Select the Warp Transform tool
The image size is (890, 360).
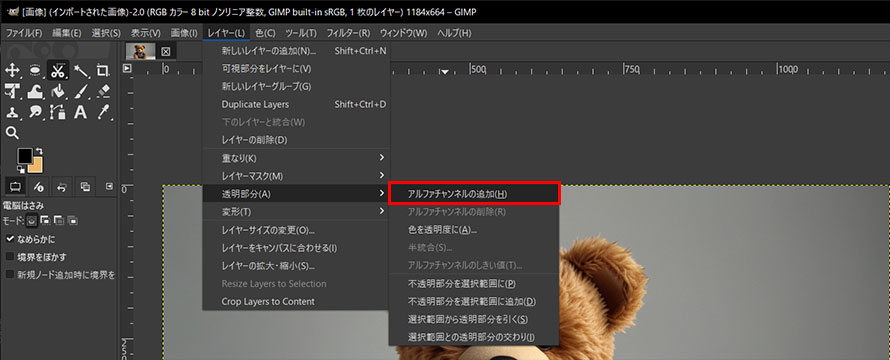pyautogui.click(x=35, y=91)
